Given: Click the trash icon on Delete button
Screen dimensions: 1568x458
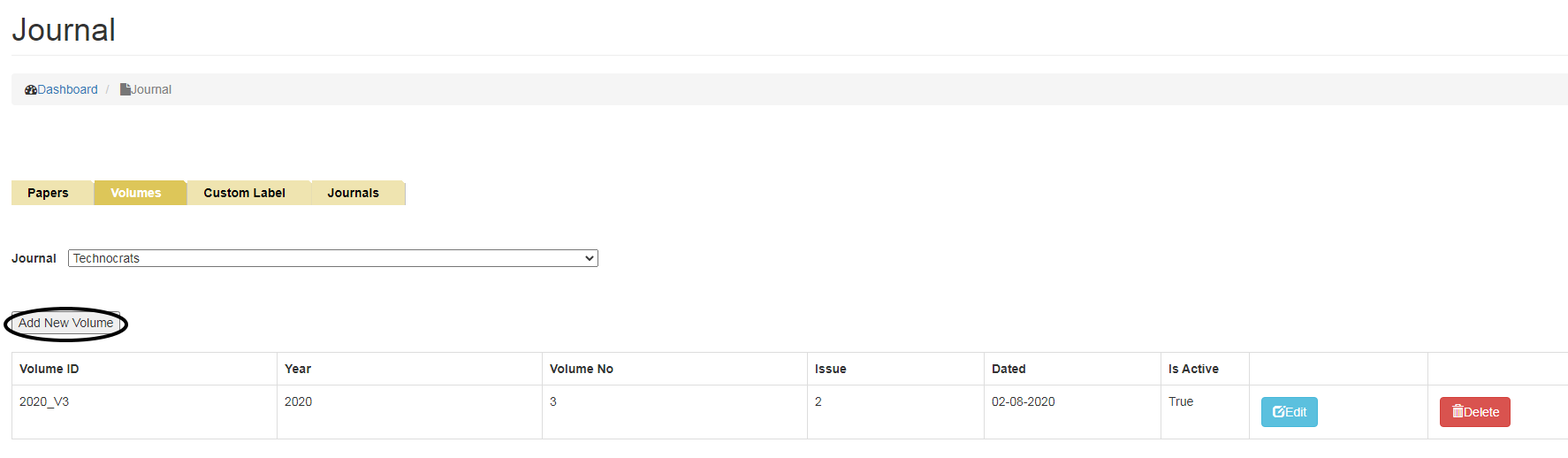Looking at the screenshot, I should 1458,412.
